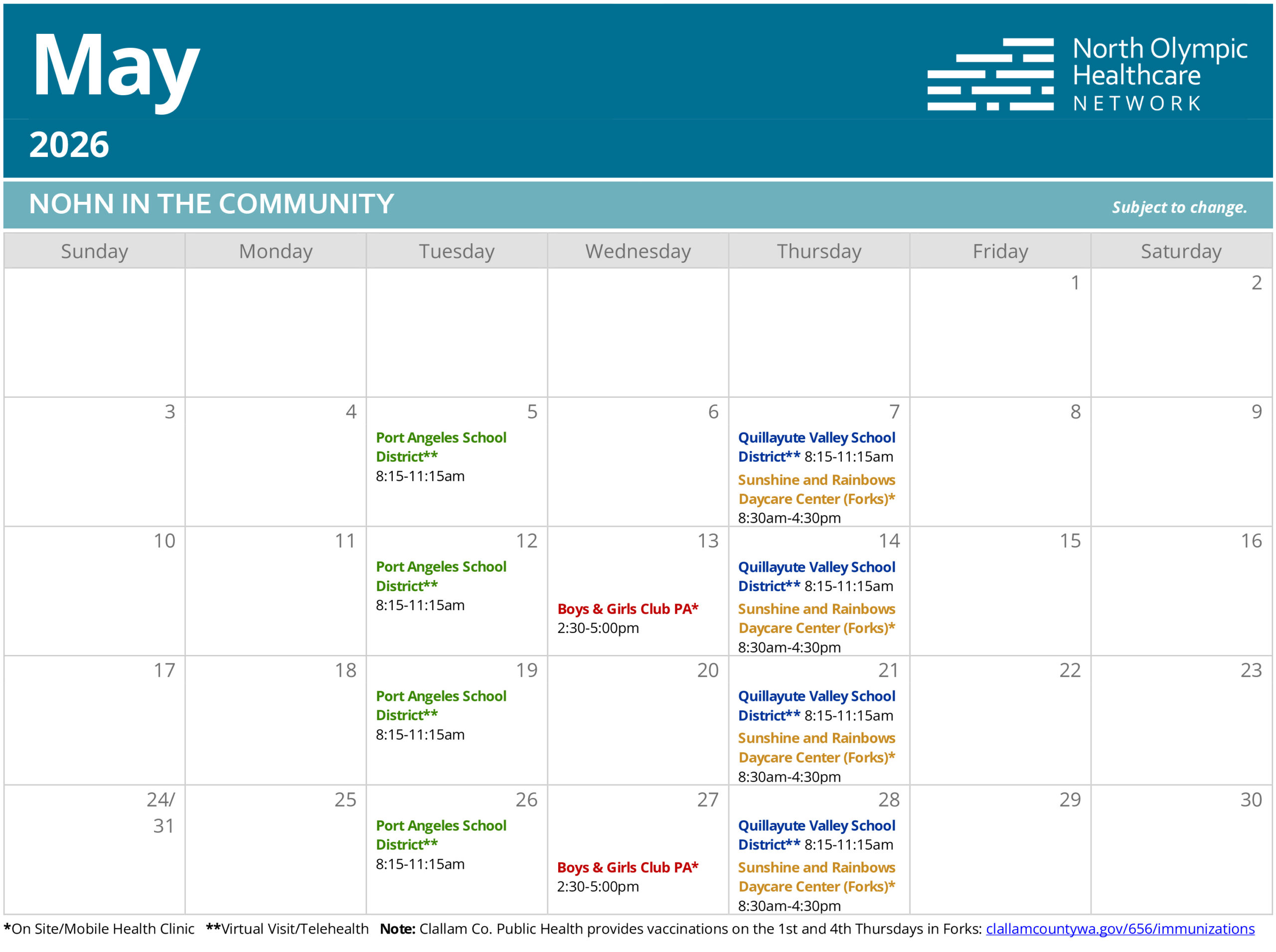Click Quillayute Valley School District event on May 28

[816, 835]
